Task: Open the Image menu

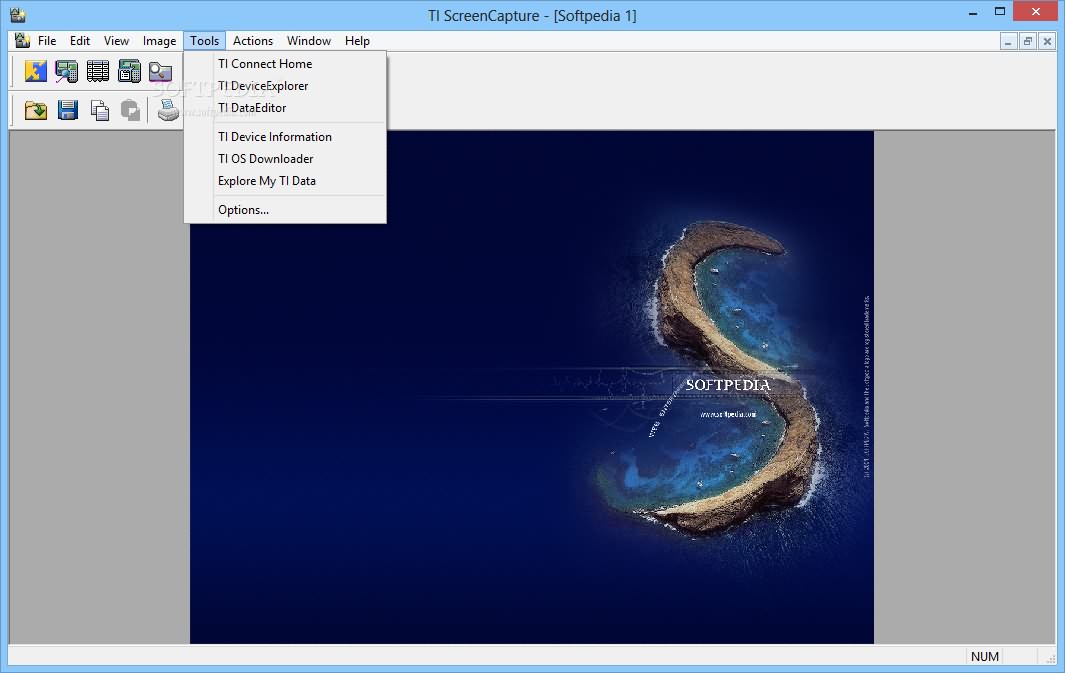Action: point(159,41)
